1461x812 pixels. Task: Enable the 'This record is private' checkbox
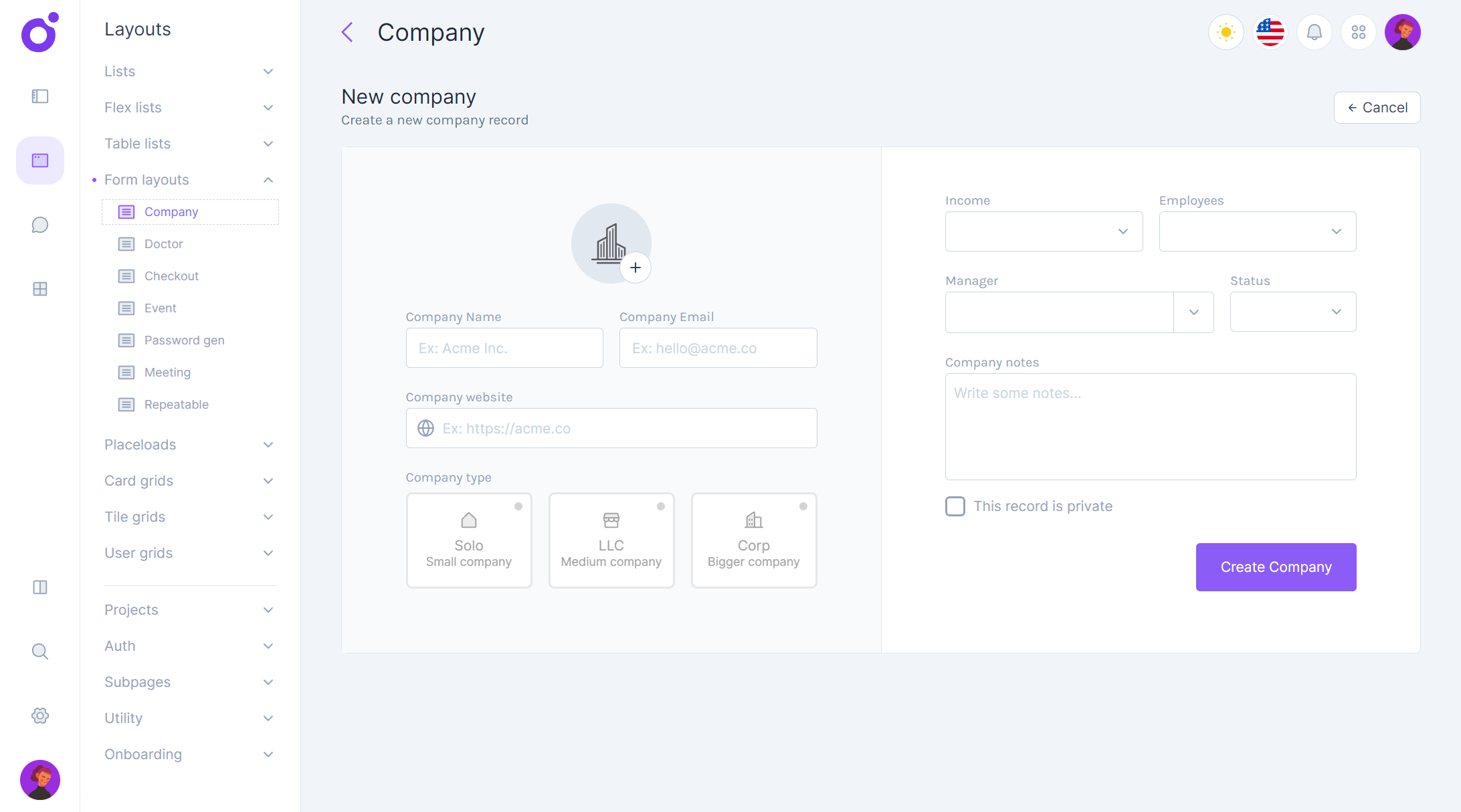pyautogui.click(x=955, y=506)
